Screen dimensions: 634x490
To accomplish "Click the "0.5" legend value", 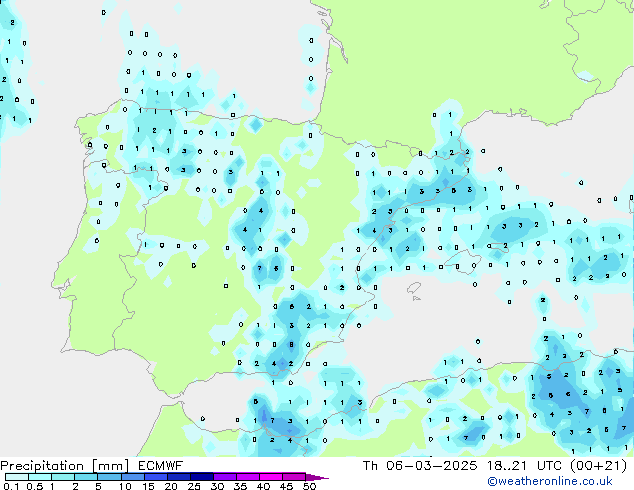I will [34, 486].
